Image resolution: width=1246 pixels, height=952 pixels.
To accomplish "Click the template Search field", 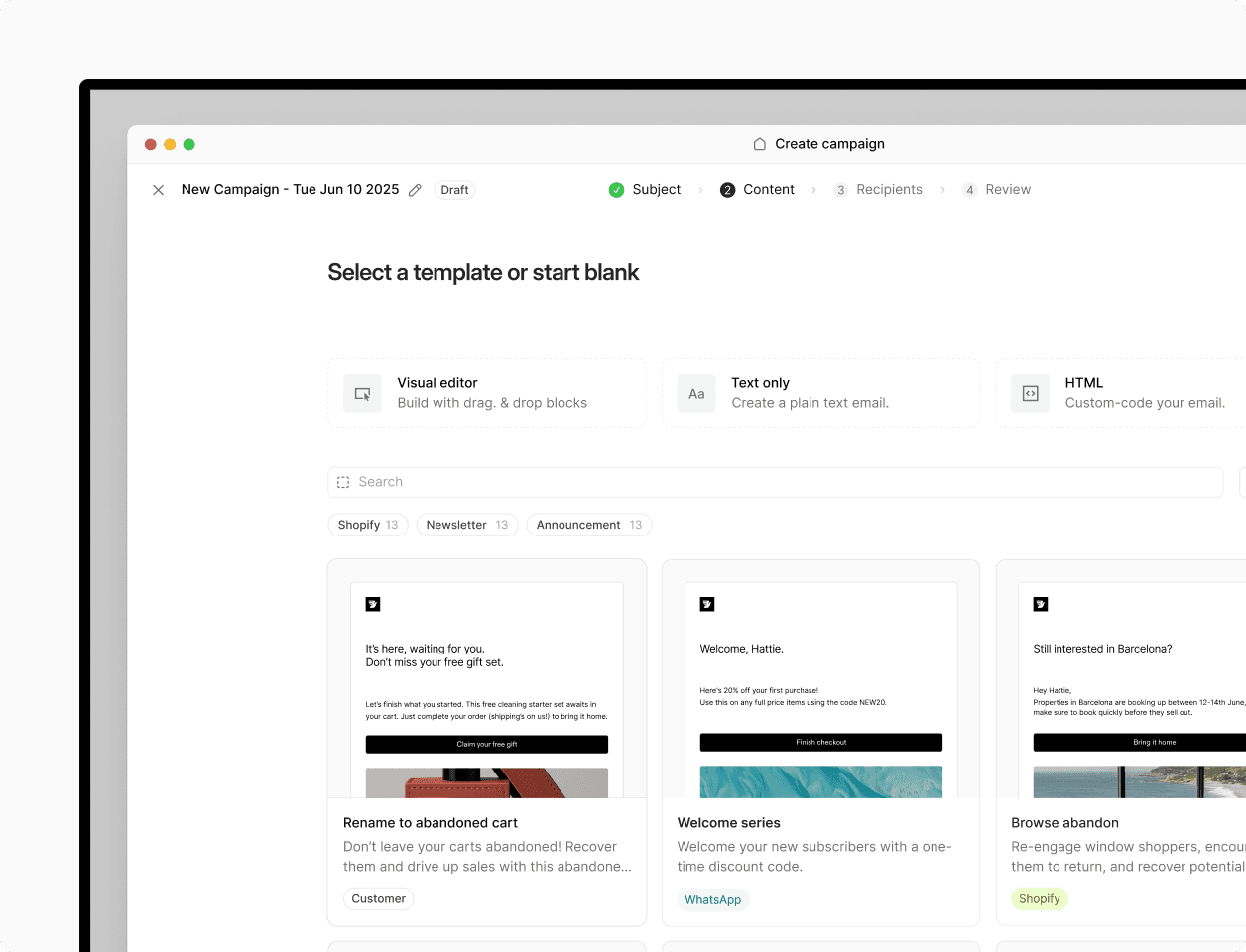I will point(776,482).
